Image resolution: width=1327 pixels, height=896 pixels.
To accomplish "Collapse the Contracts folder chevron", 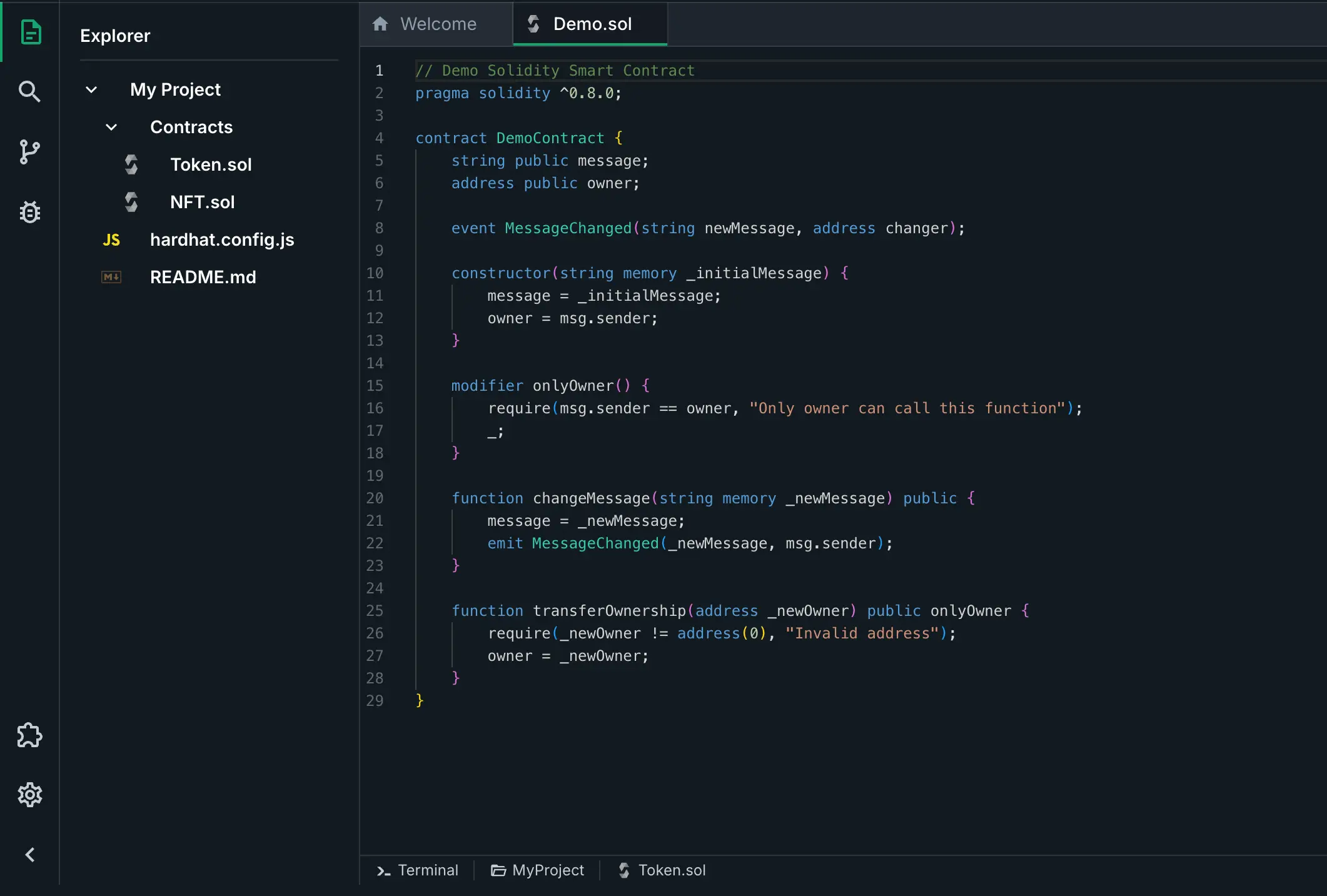I will (111, 128).
